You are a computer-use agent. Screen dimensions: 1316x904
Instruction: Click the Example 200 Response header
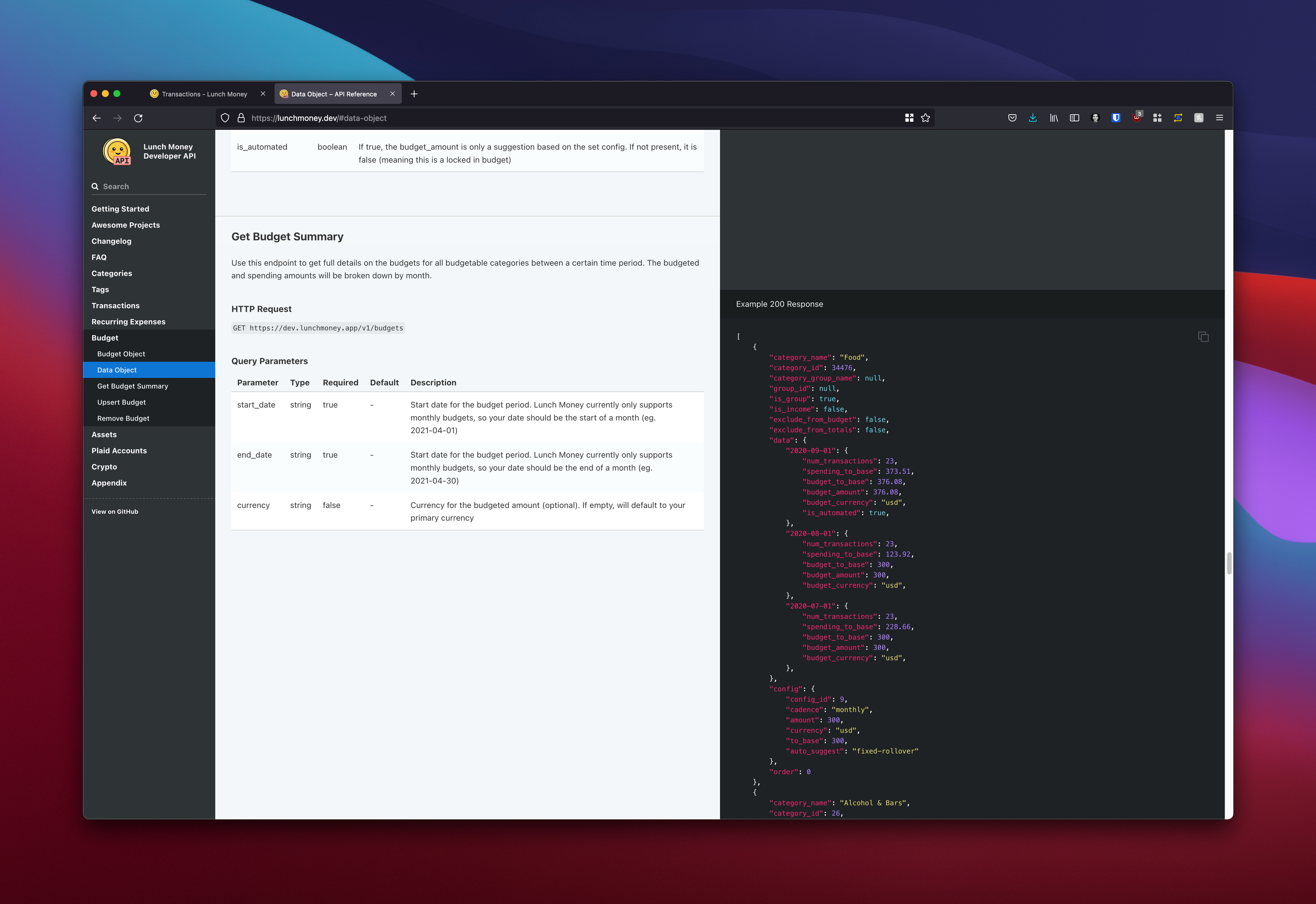pos(780,304)
